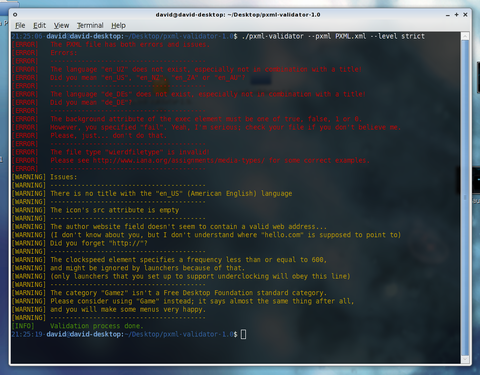Click the line 'Please consider using "Game" instead'

coord(202,301)
